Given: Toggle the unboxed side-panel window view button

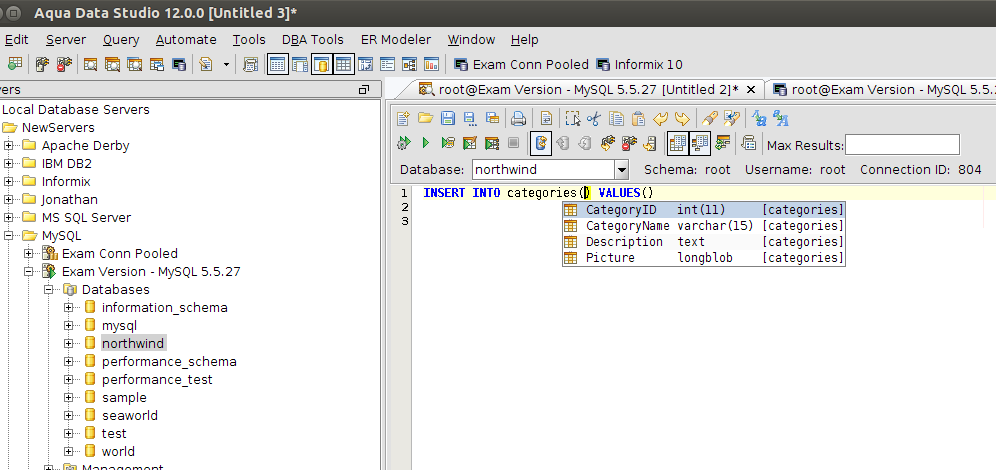Looking at the screenshot, I should coord(299,64).
